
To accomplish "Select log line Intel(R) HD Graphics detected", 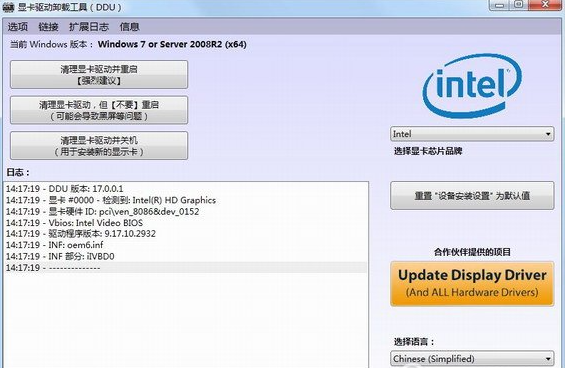I will (186, 200).
